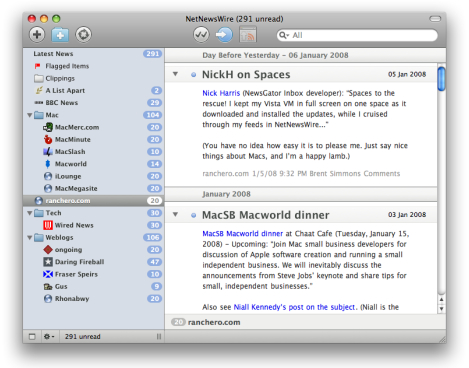Click the red flag icon beside Flagged Items

pyautogui.click(x=38, y=66)
